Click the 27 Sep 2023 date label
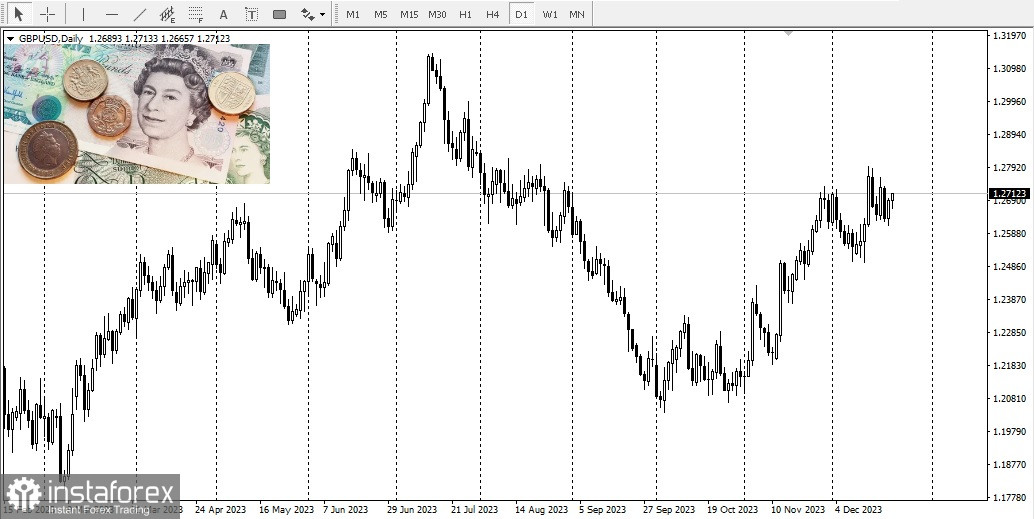Screen dimensions: 1034x519 [669, 510]
